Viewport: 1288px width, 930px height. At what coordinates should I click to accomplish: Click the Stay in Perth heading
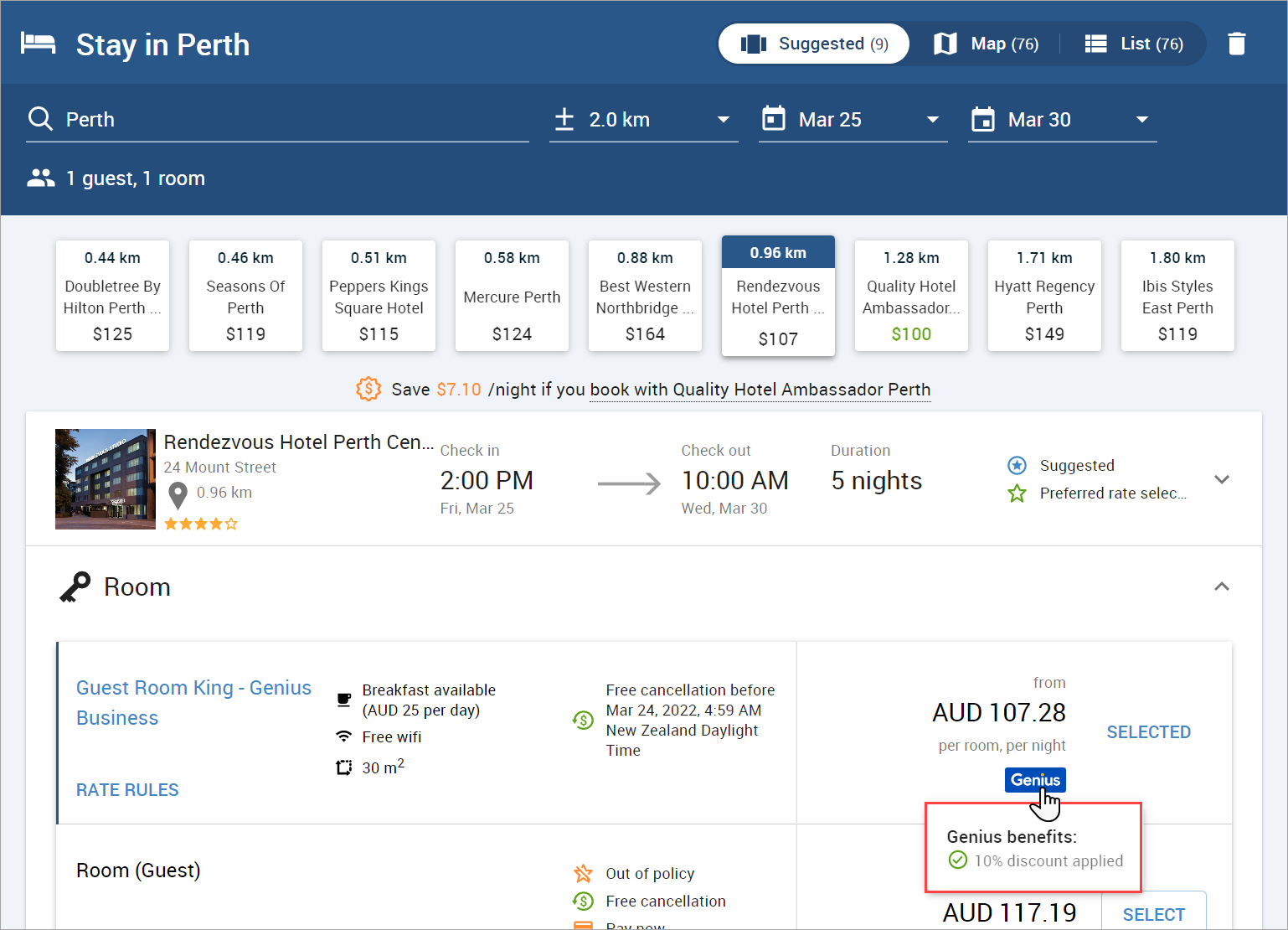point(162,44)
